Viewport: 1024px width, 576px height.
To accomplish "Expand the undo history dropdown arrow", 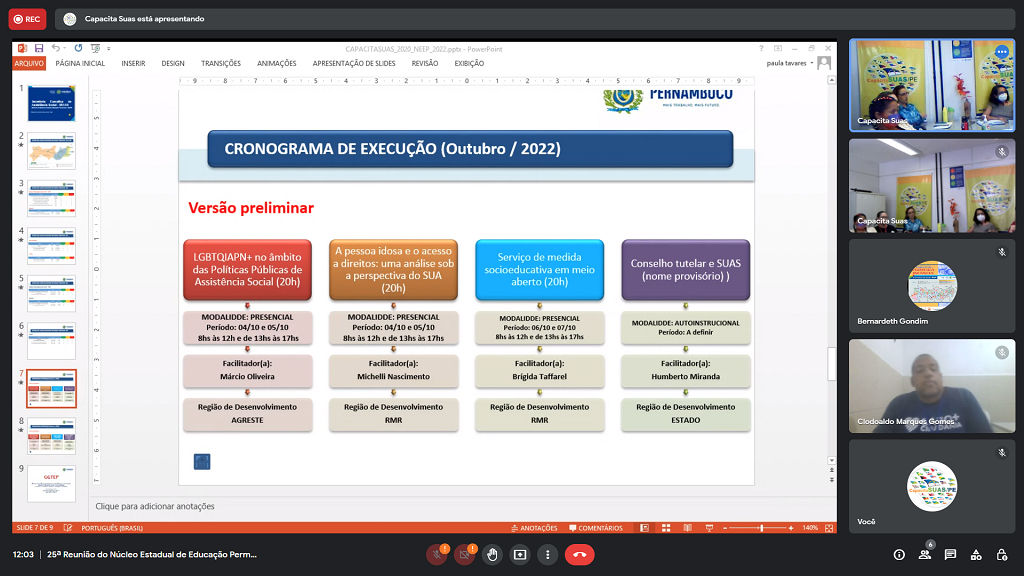I will click(x=64, y=48).
